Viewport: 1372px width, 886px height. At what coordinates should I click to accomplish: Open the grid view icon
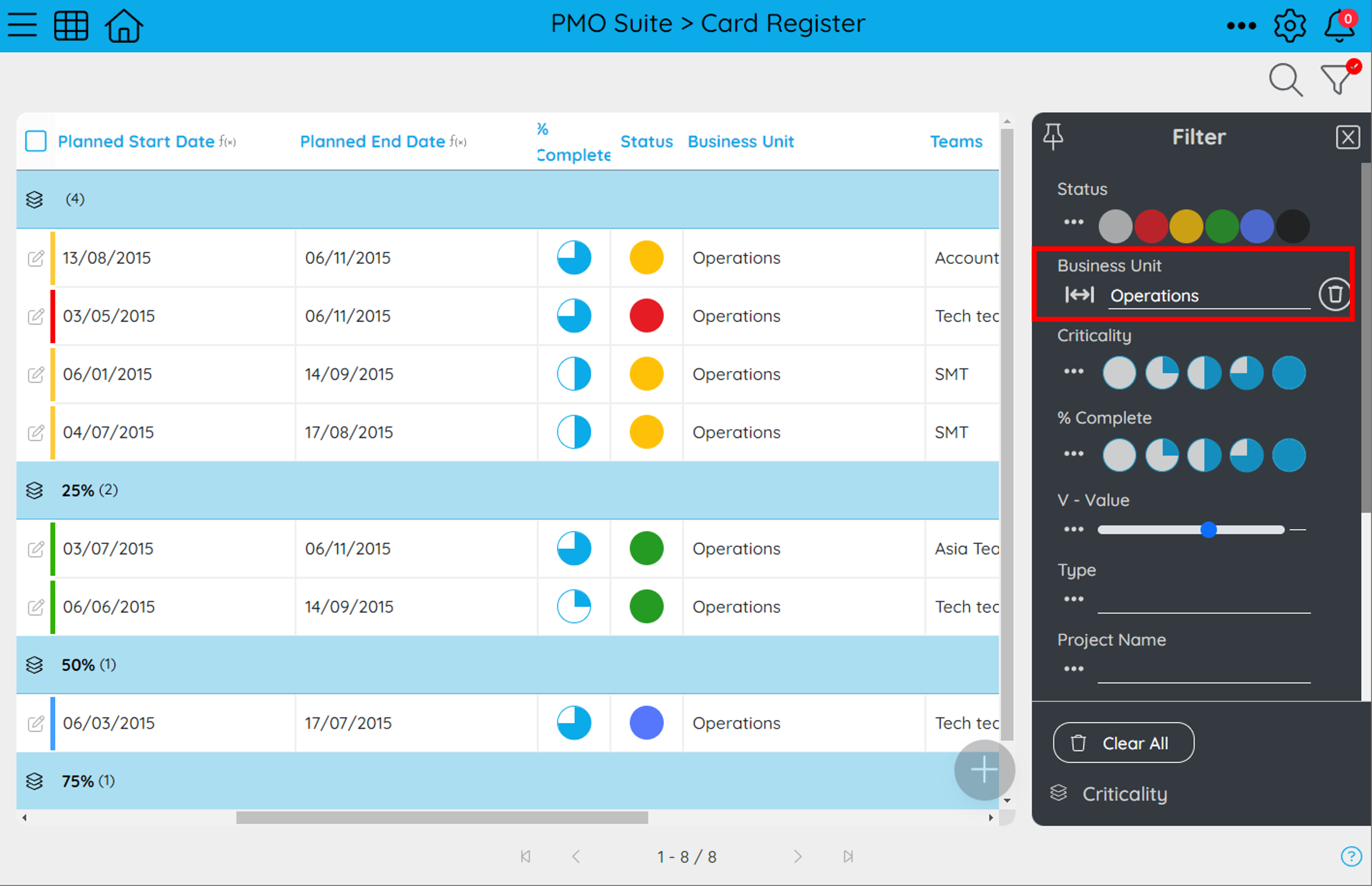pyautogui.click(x=71, y=25)
